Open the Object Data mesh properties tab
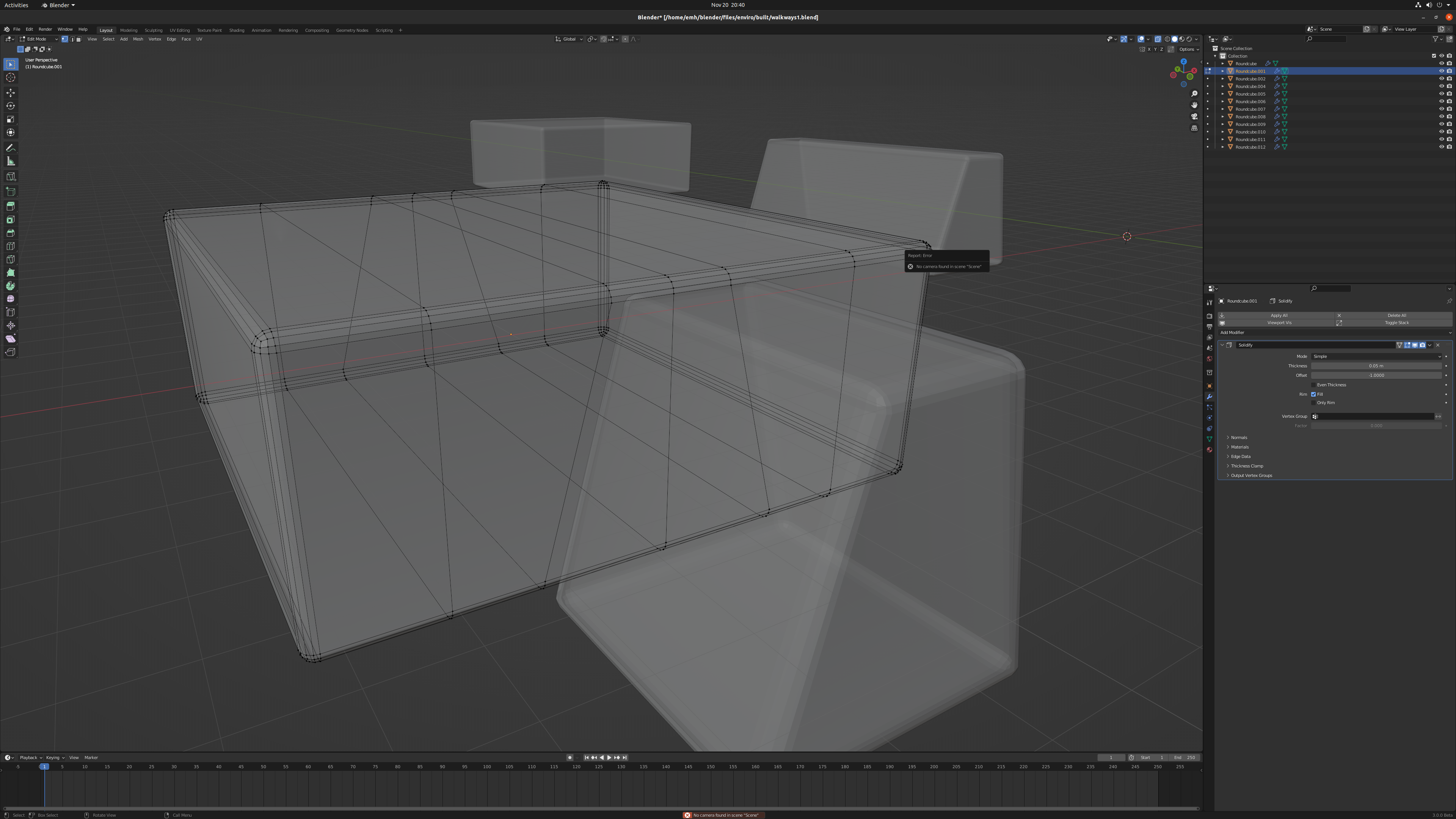The height and width of the screenshot is (819, 1456). pyautogui.click(x=1210, y=439)
